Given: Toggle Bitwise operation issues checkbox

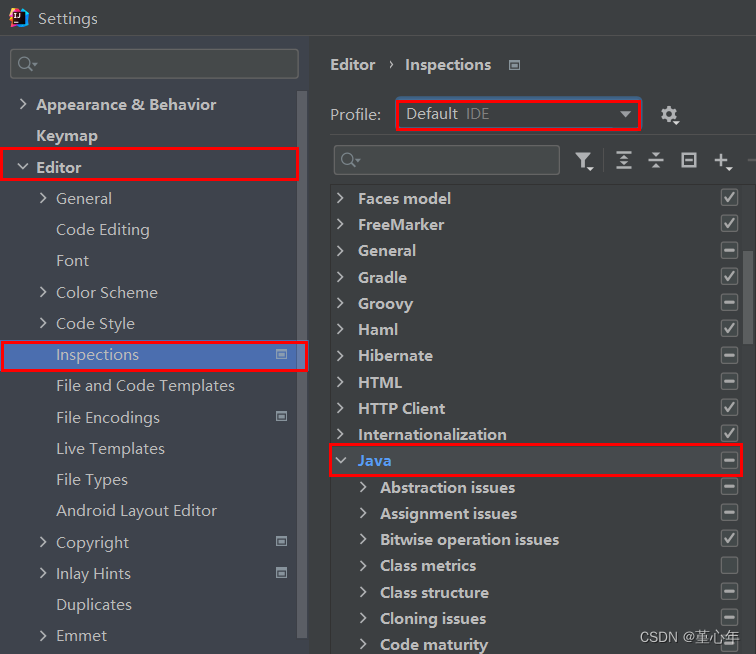Looking at the screenshot, I should (x=729, y=538).
